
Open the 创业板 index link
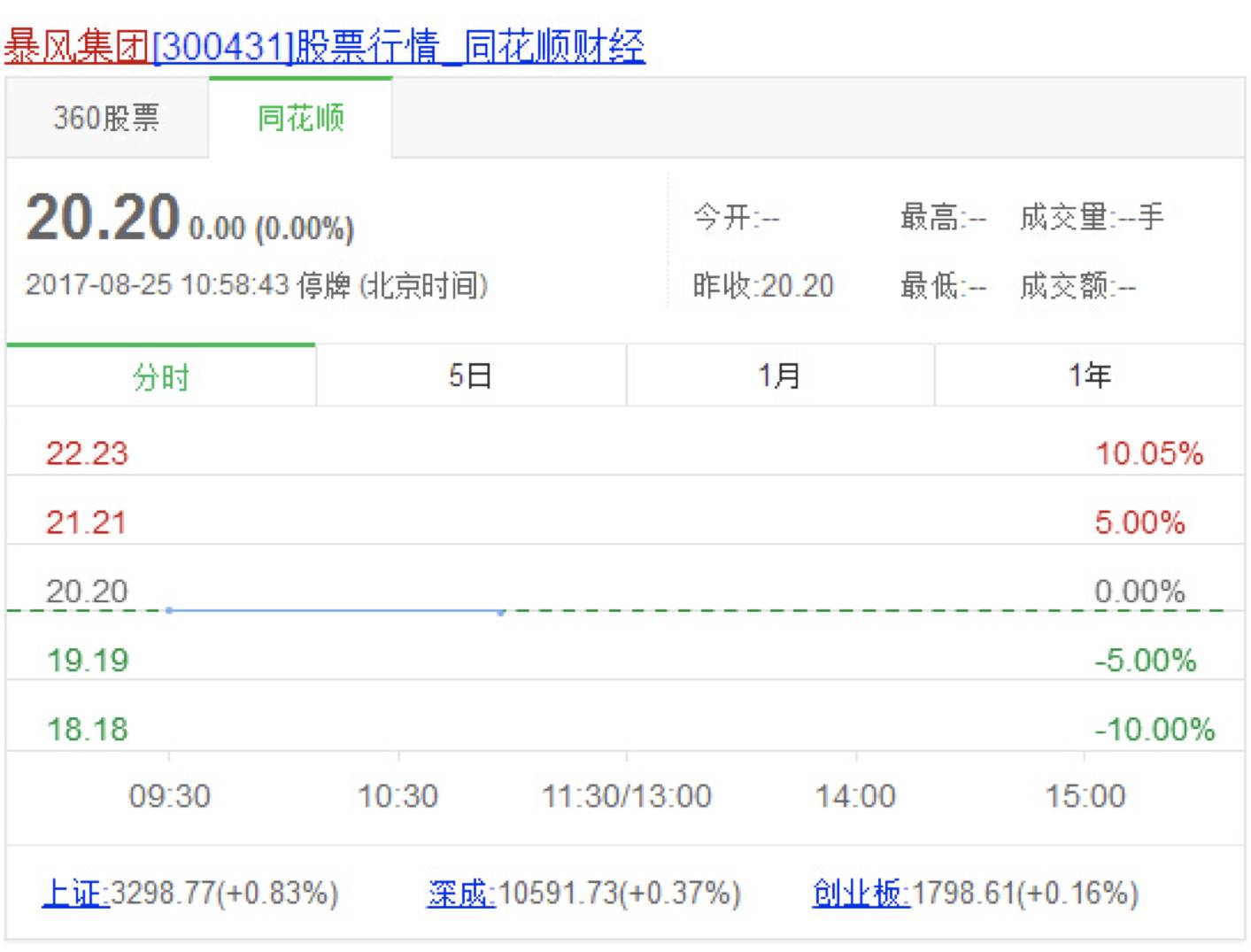pos(861,893)
